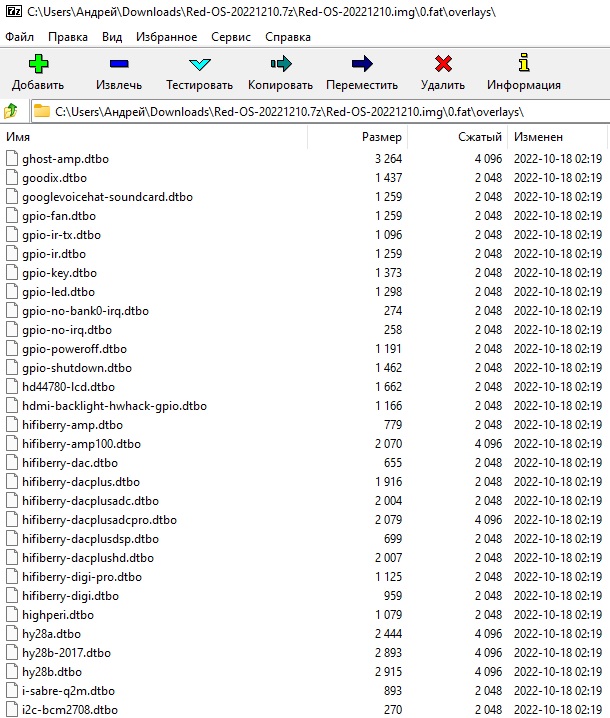Click the Тестировать checkmark icon
Image resolution: width=610 pixels, height=718 pixels.
[200, 64]
